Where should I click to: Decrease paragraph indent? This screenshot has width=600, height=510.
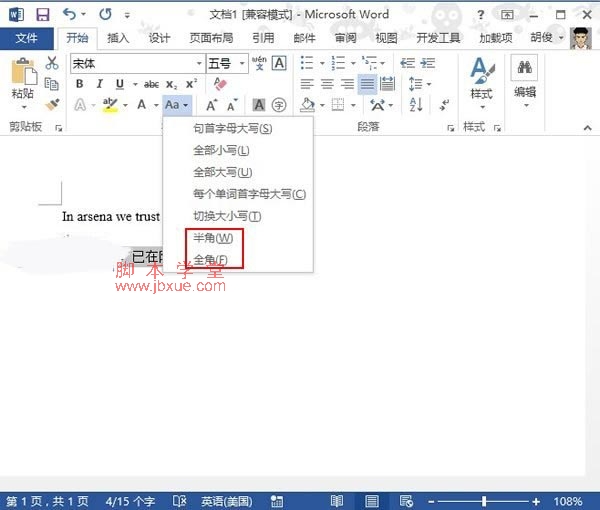408,63
